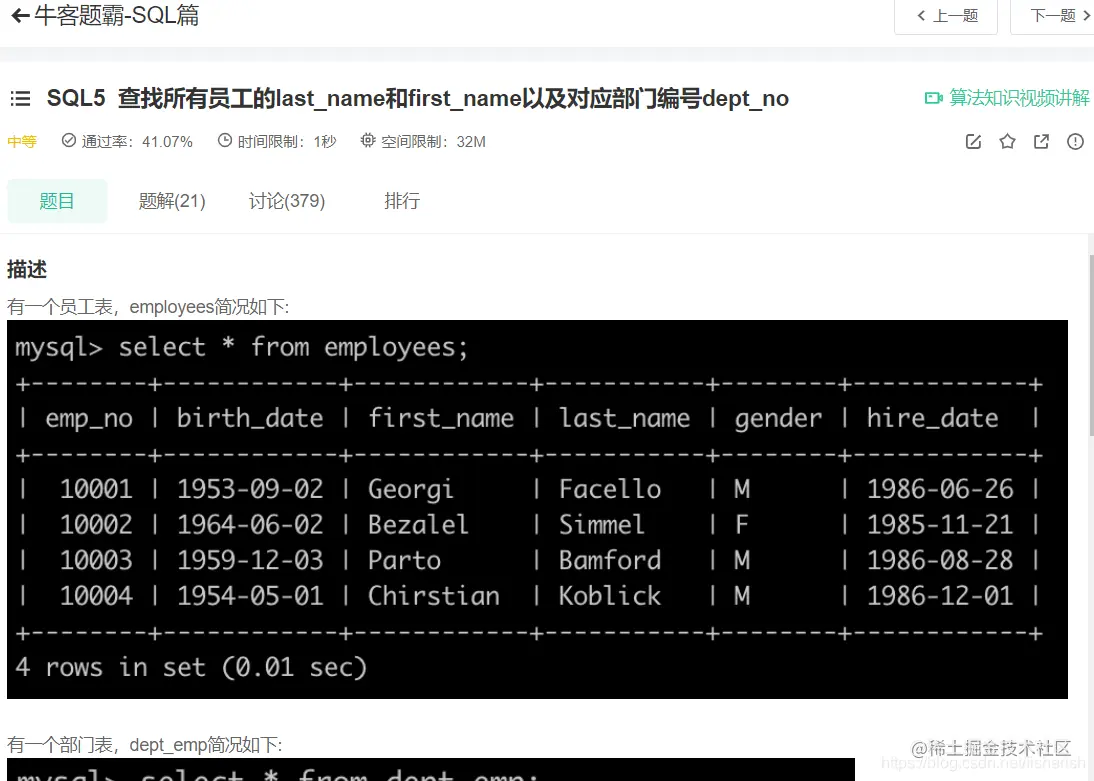Click the 有一个员工表 description text
The height and width of the screenshot is (781, 1094).
tap(148, 307)
